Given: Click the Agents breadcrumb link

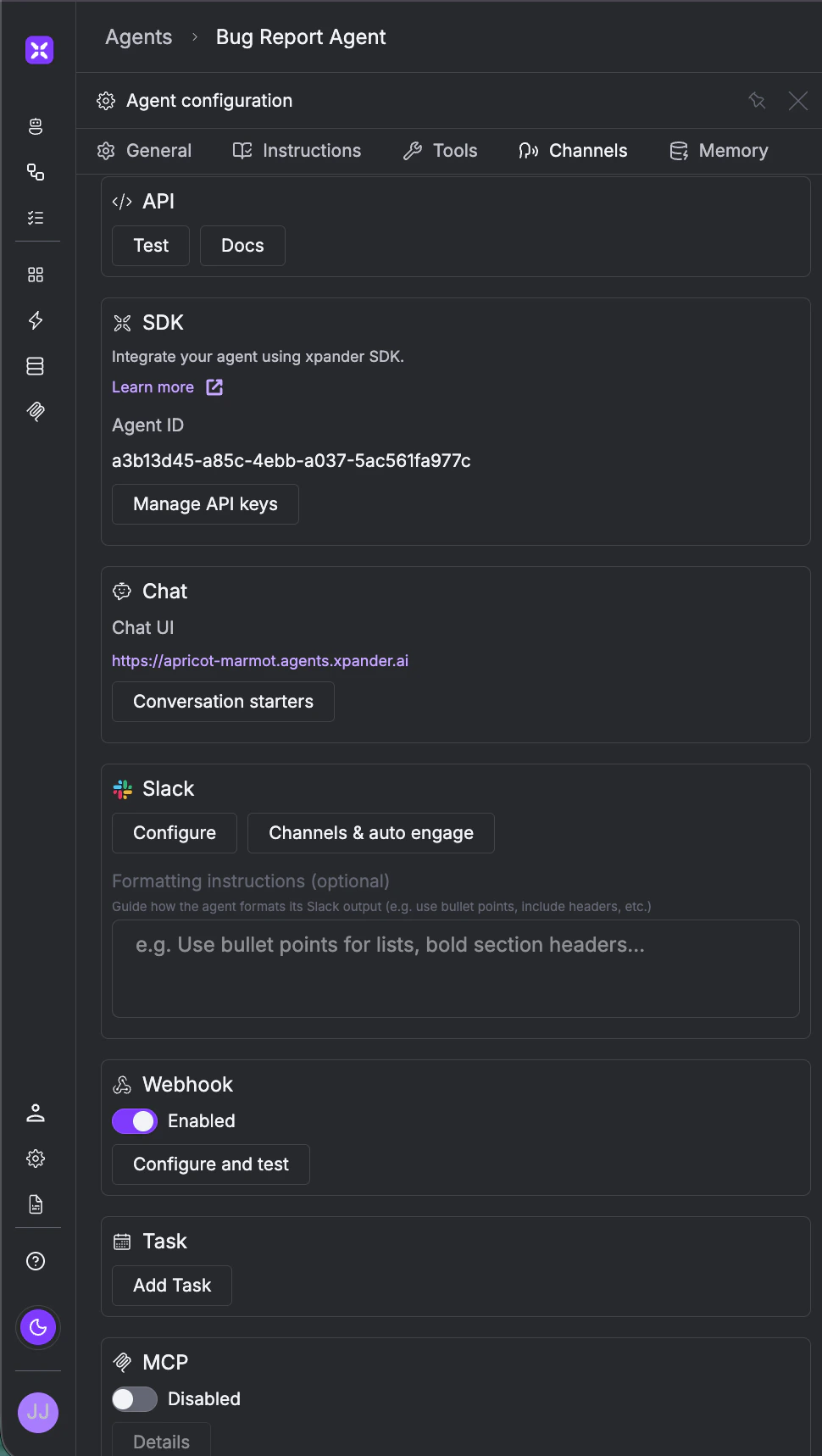Looking at the screenshot, I should click(139, 37).
